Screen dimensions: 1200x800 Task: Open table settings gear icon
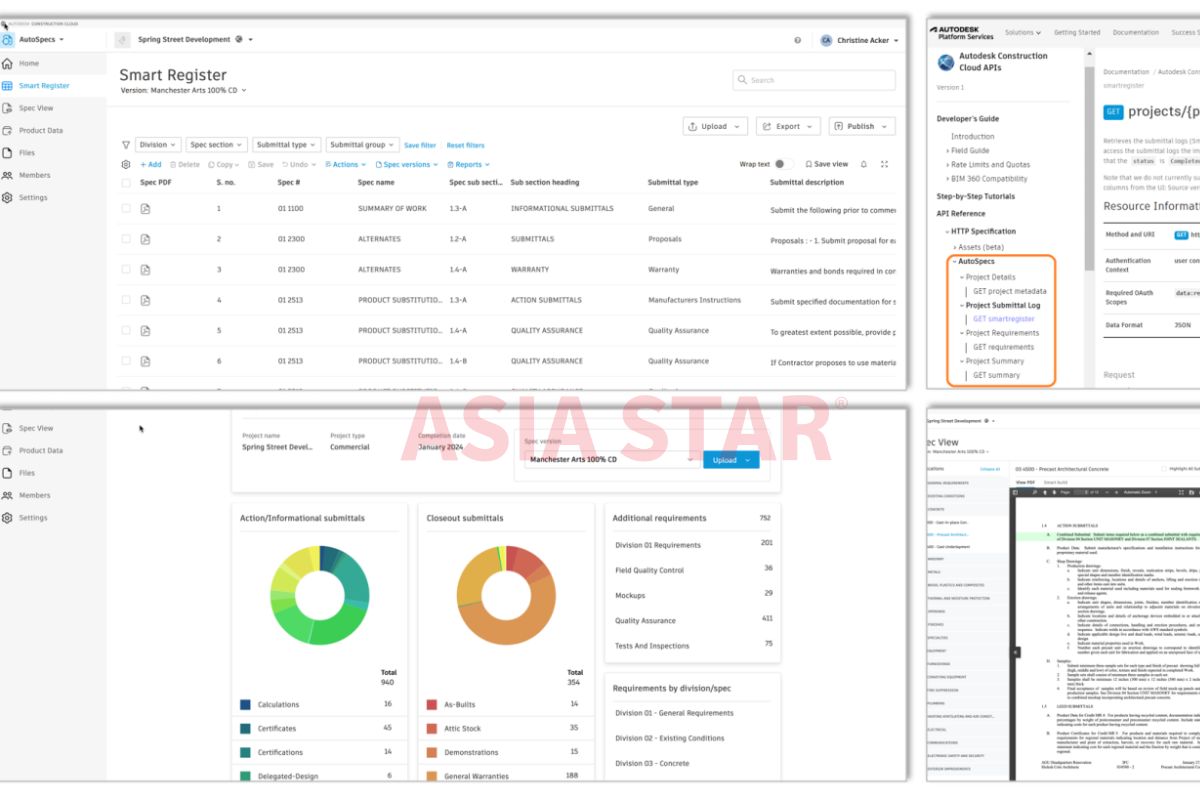[x=125, y=164]
